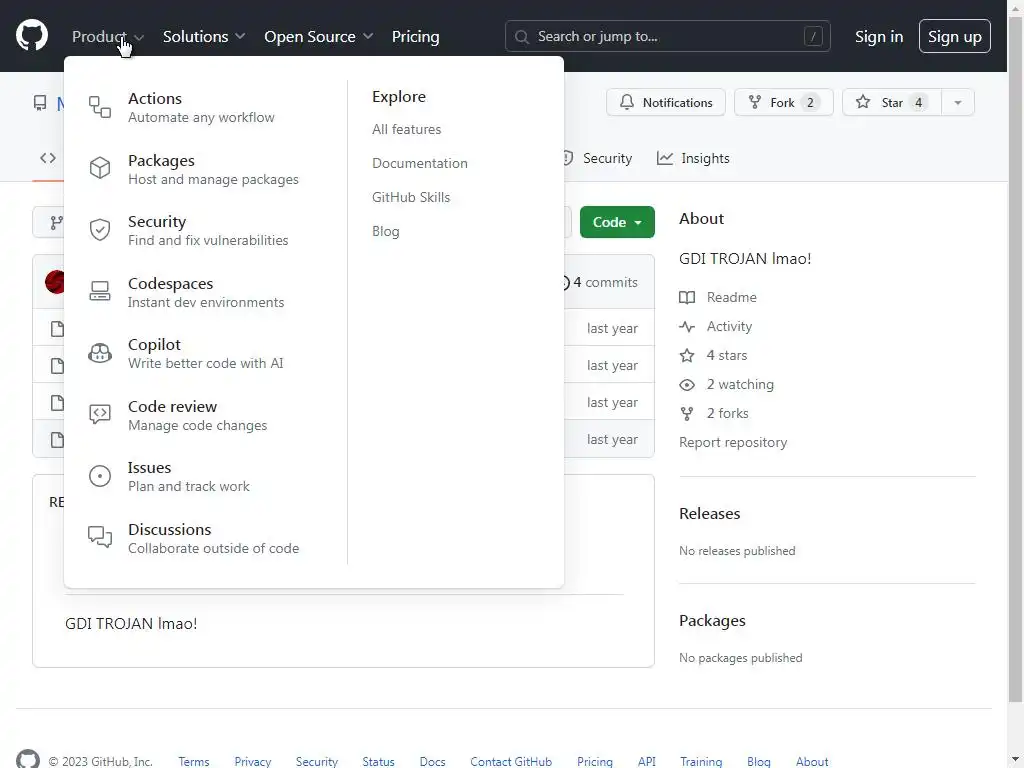Image resolution: width=1024 pixels, height=768 pixels.
Task: Open the Actions workflow icon
Action: [99, 106]
